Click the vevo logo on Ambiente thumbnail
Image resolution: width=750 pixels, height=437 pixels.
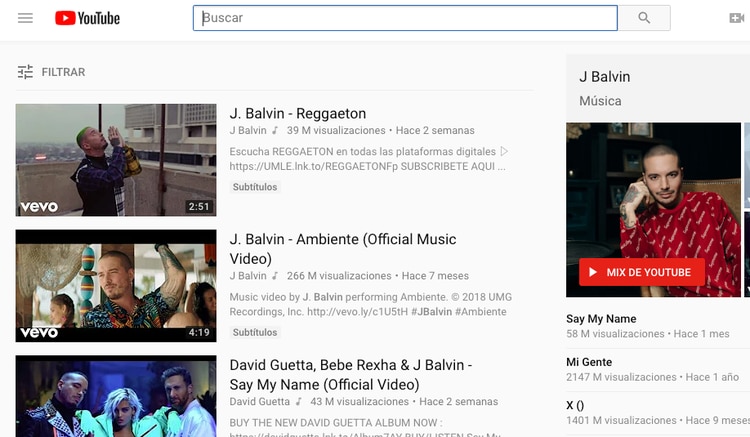[39, 333]
